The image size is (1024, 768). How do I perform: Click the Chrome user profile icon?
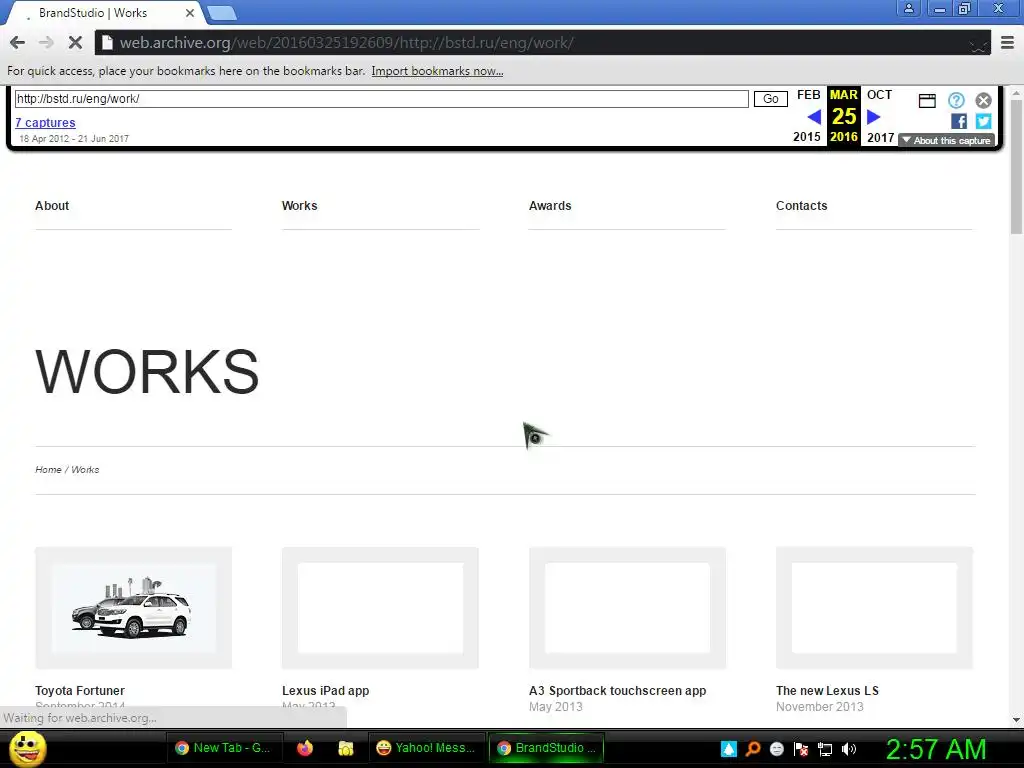click(x=908, y=8)
